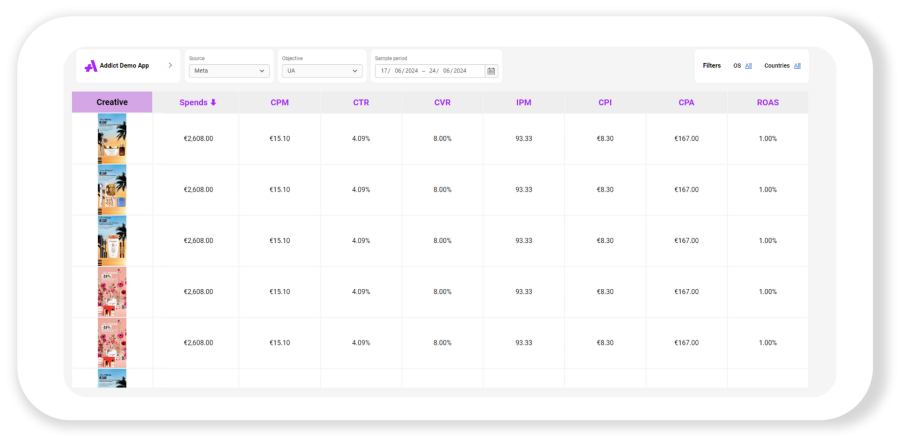The image size is (900, 444).
Task: Click the ROAS column header
Action: click(767, 102)
